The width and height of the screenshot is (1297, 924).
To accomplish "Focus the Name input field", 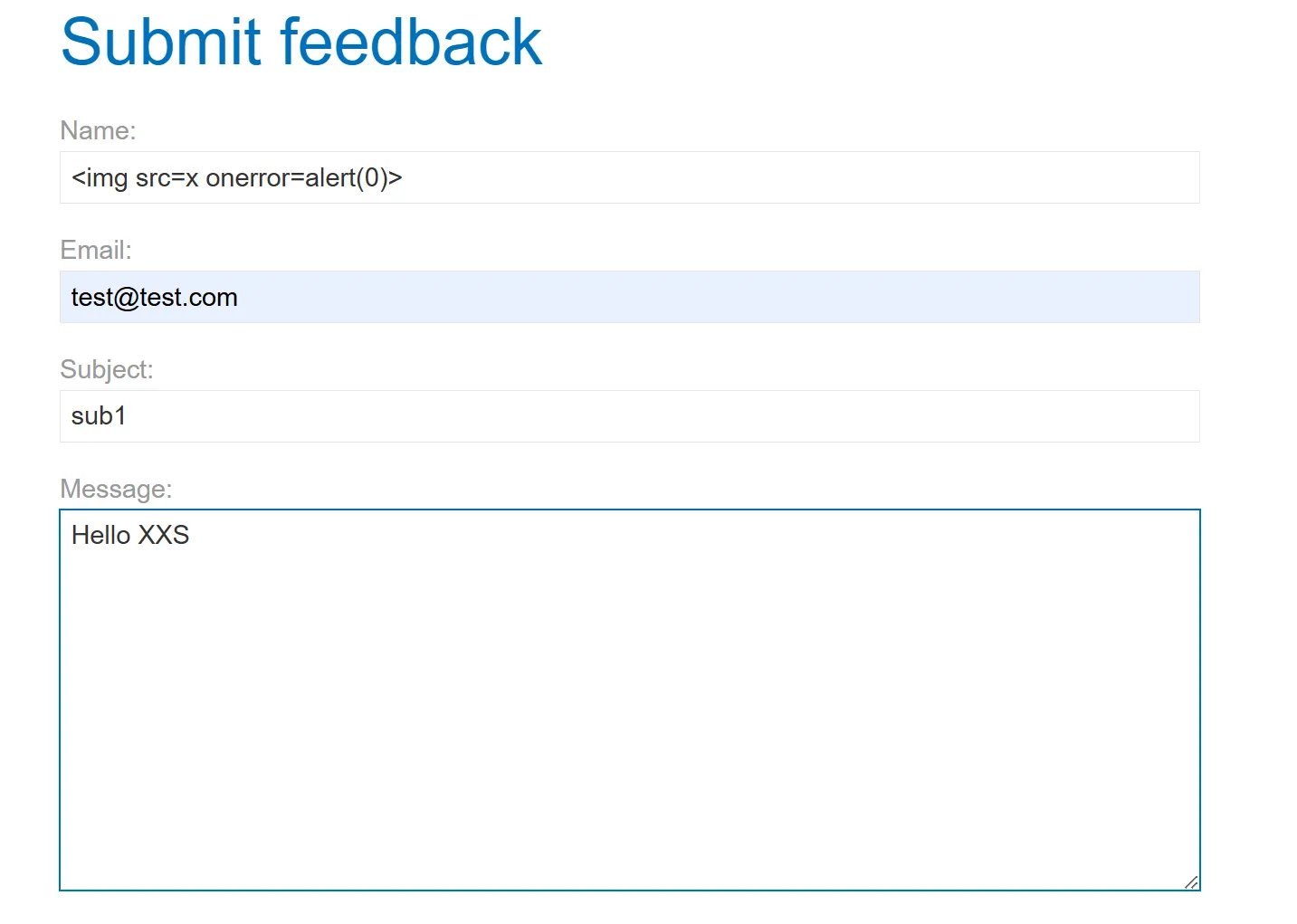I will pyautogui.click(x=629, y=177).
